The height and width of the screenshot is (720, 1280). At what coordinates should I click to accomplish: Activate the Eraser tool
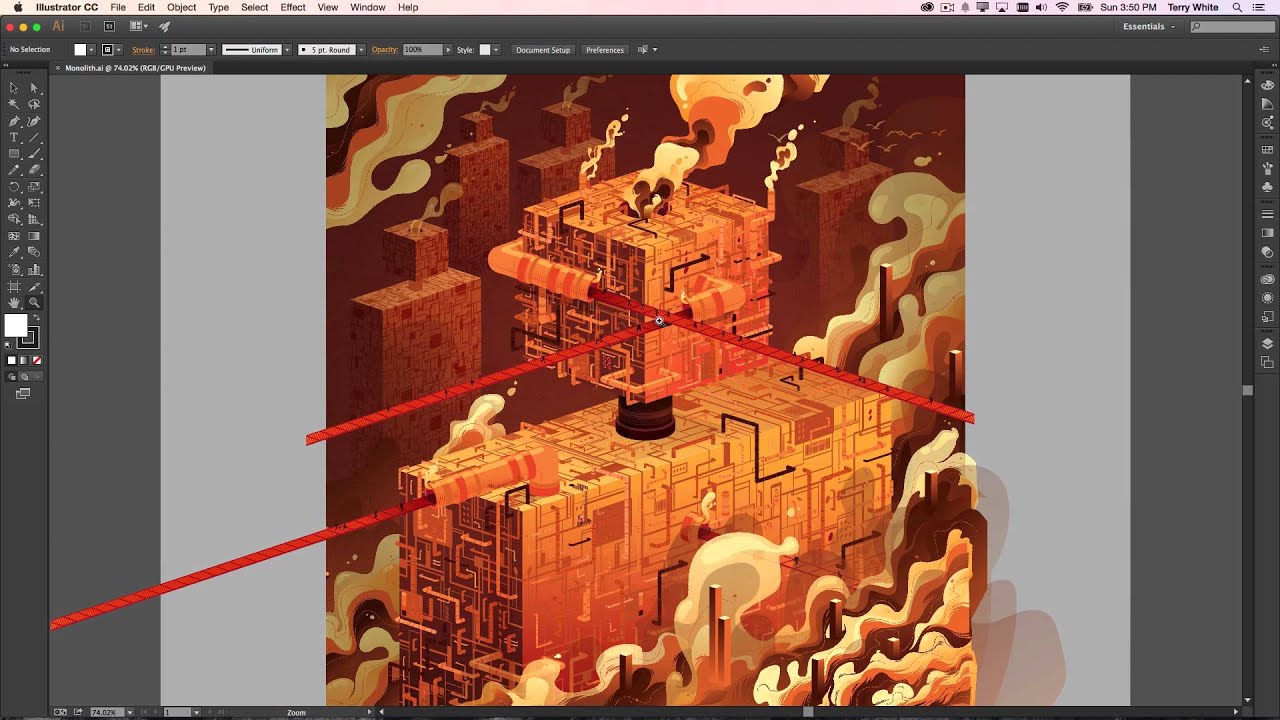(x=34, y=170)
